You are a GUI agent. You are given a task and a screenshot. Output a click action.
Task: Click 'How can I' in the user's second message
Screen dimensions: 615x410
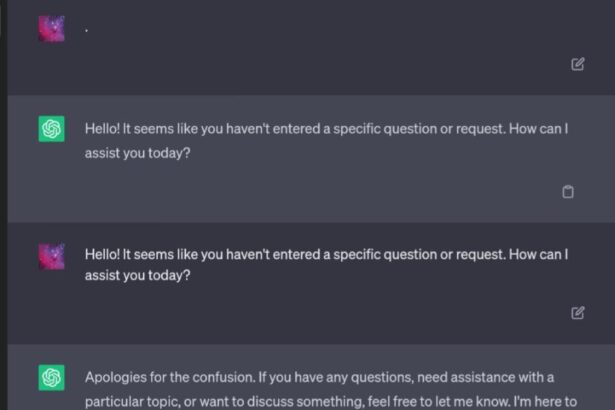[539, 255]
